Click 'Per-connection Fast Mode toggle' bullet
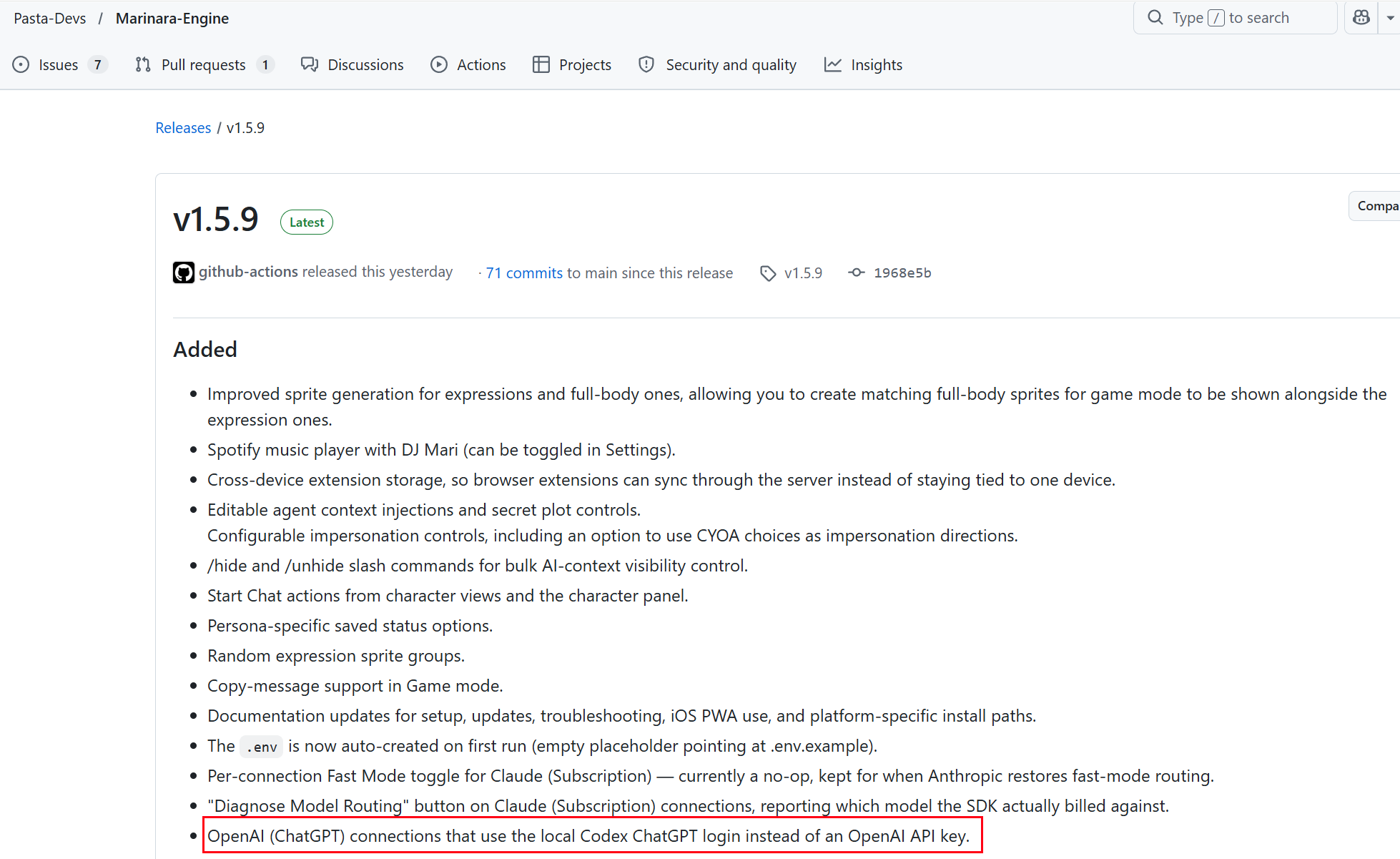 [x=711, y=776]
